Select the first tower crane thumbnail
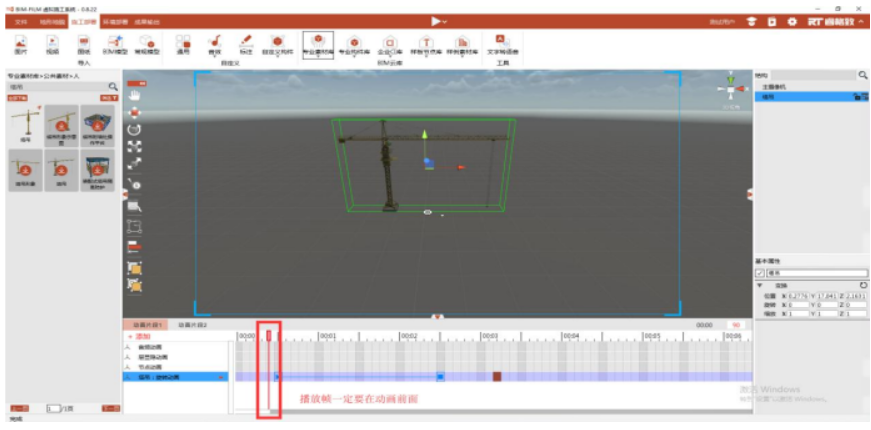The height and width of the screenshot is (430, 871). point(26,124)
